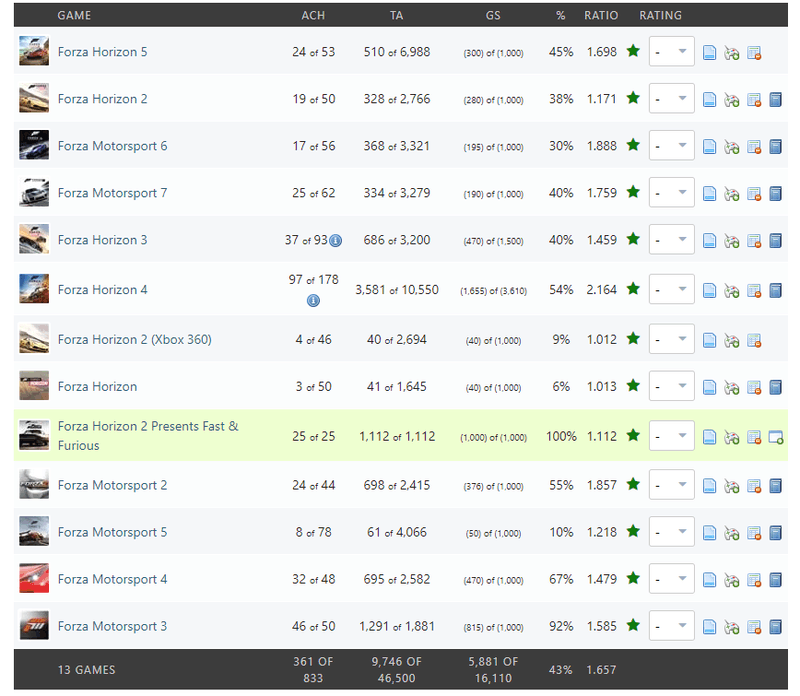Click the page icon in the Forza Motorsport 2 row
The width and height of the screenshot is (800, 696).
(709, 486)
